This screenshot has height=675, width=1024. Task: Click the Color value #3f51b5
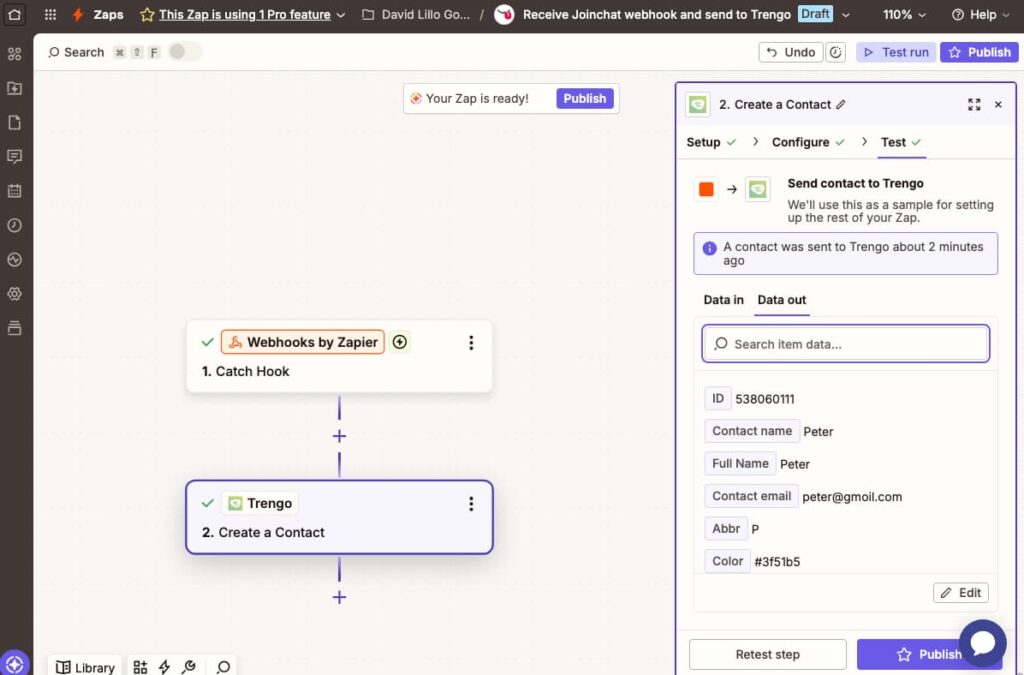[776, 561]
